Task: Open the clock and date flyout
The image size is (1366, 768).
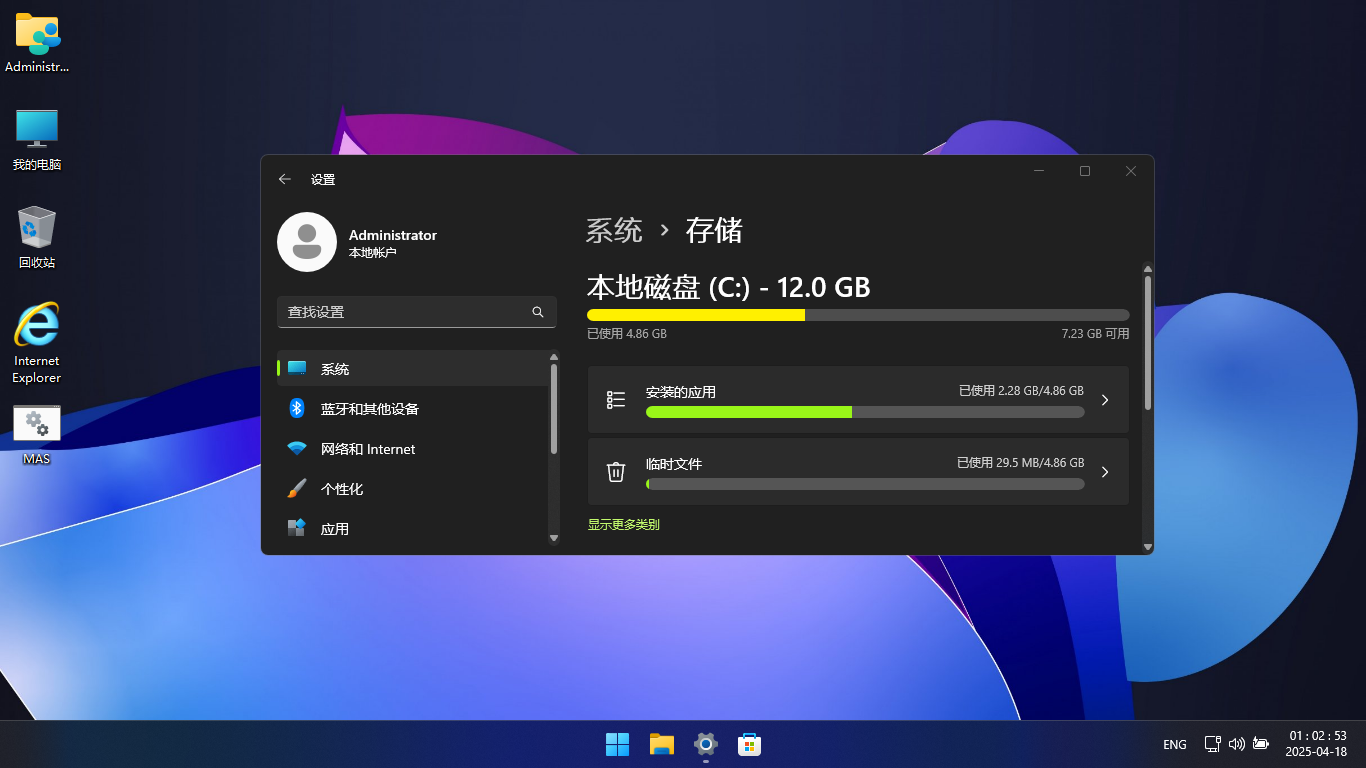Action: tap(1318, 744)
